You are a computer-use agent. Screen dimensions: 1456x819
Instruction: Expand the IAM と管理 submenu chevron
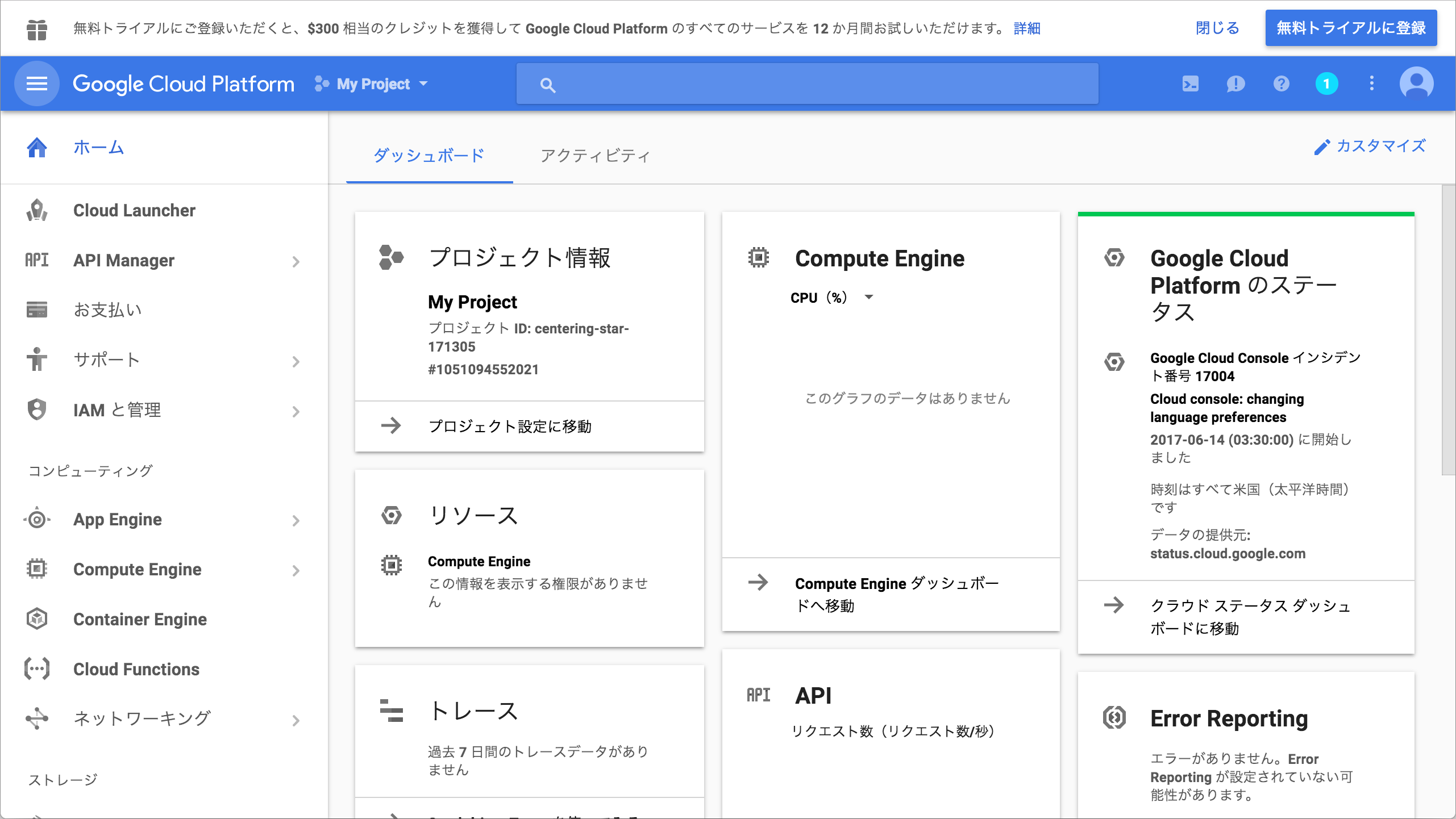point(296,412)
